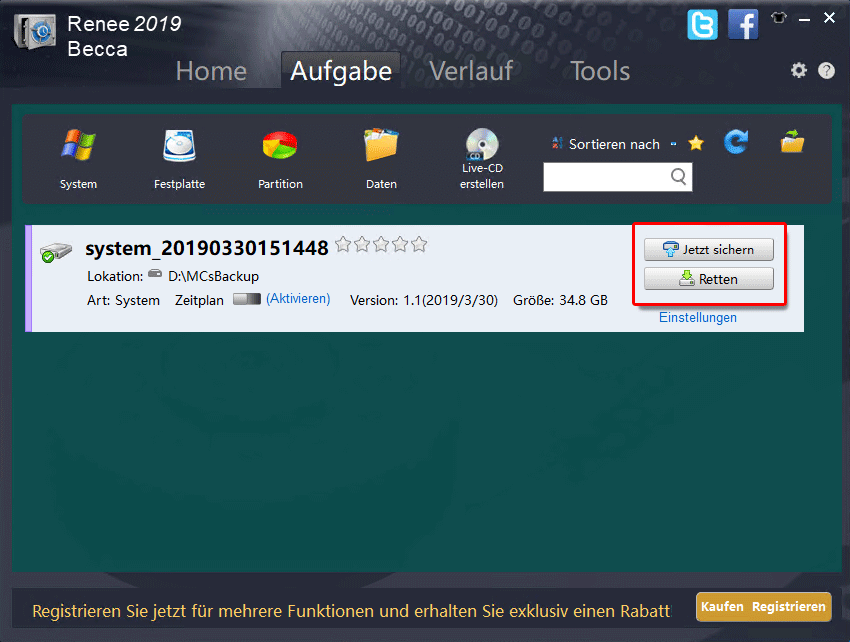Click the favorites star icon

696,144
